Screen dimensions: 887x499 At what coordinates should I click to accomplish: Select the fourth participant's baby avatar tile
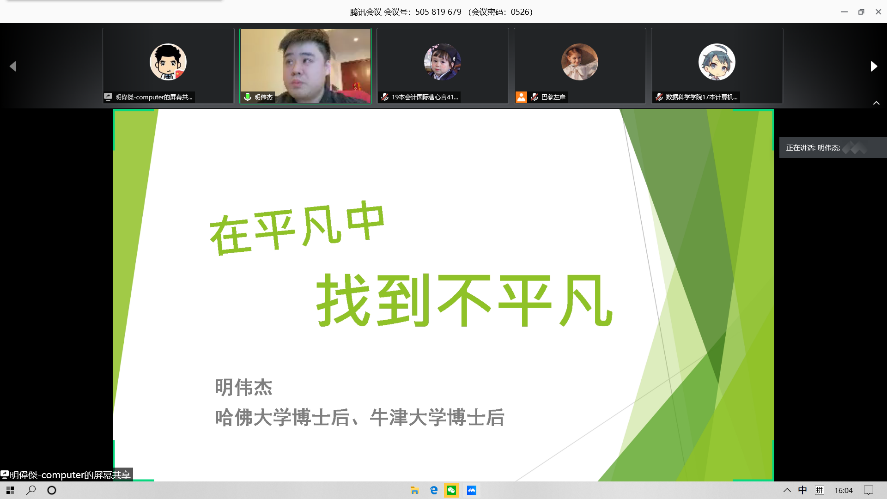(x=579, y=61)
